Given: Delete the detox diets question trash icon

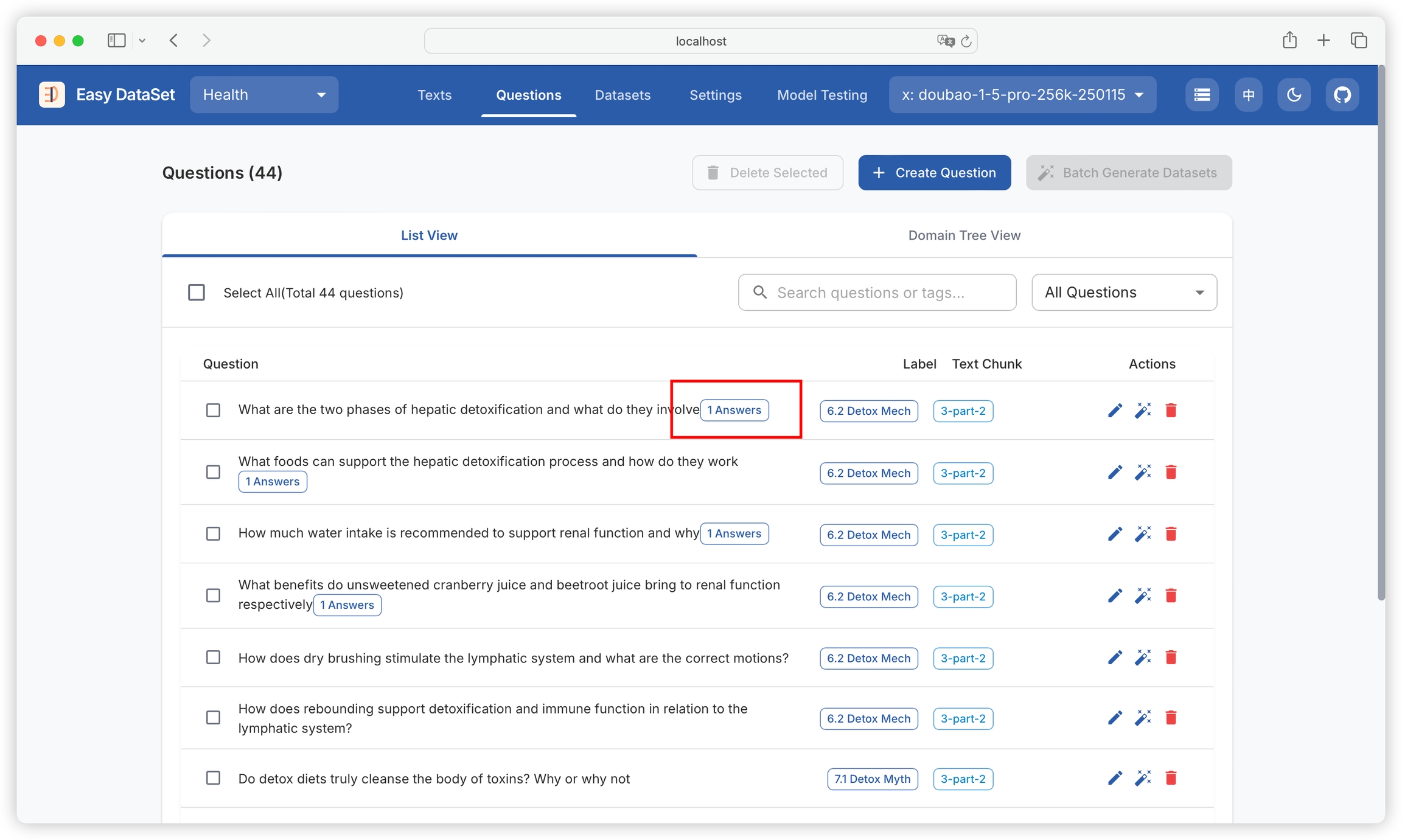Looking at the screenshot, I should pyautogui.click(x=1171, y=778).
